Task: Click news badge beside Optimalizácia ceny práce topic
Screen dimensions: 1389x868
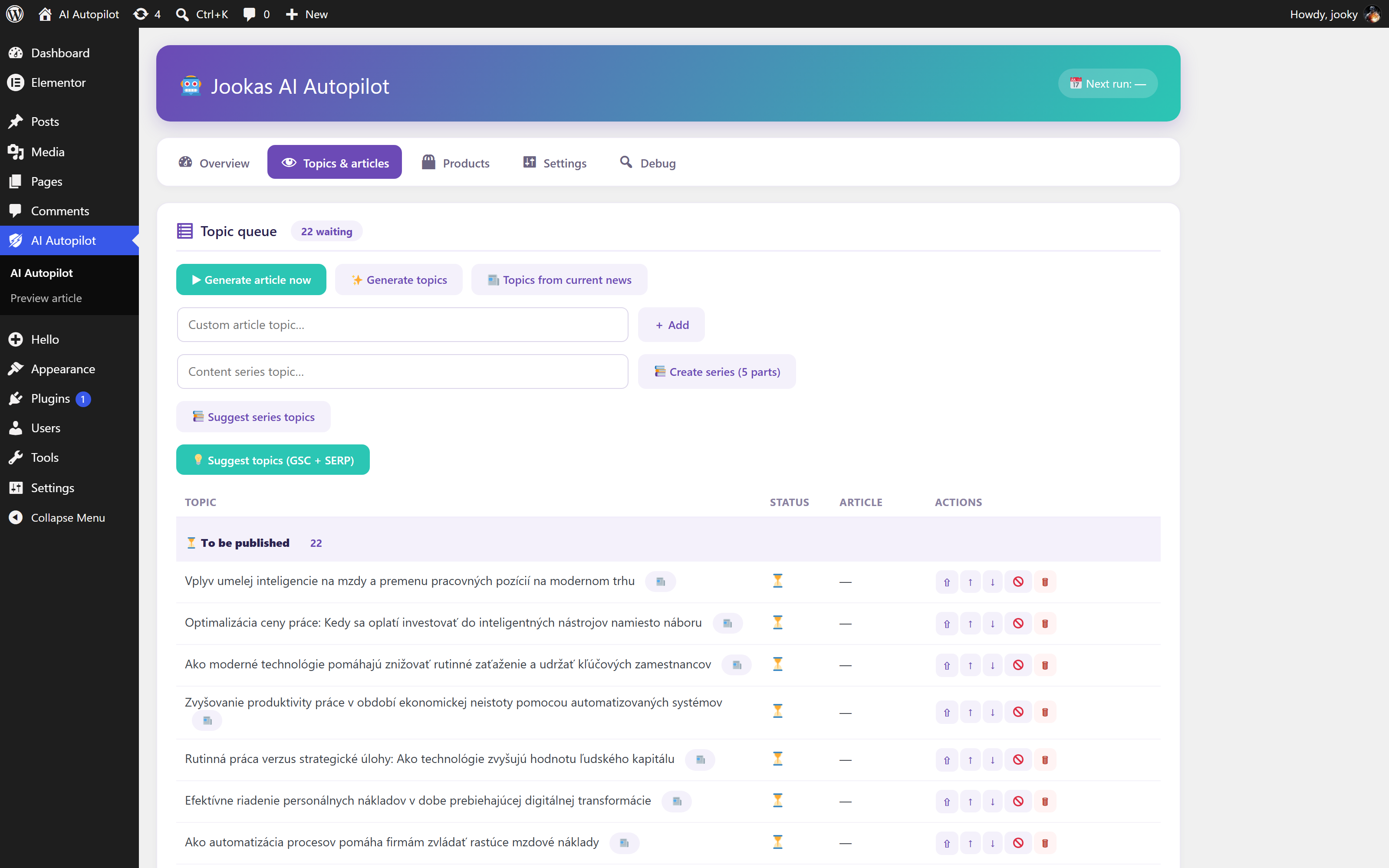Action: click(727, 624)
